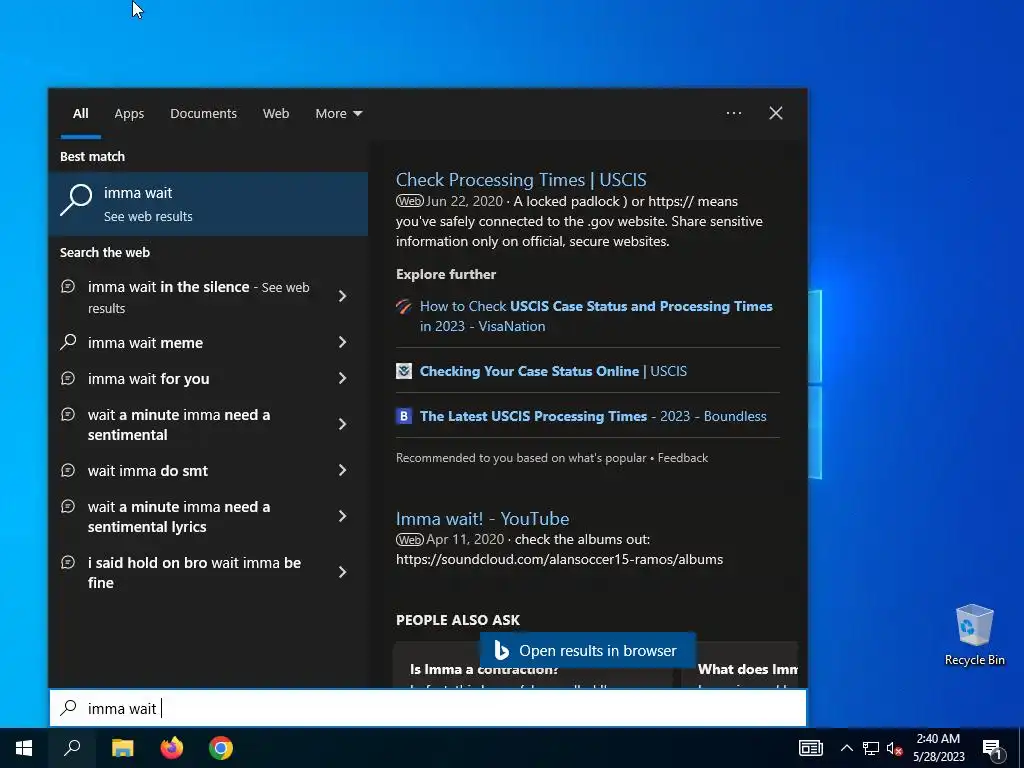
Task: Open 'The Latest USCIS Processing Times' Boundless link
Action: tap(592, 416)
